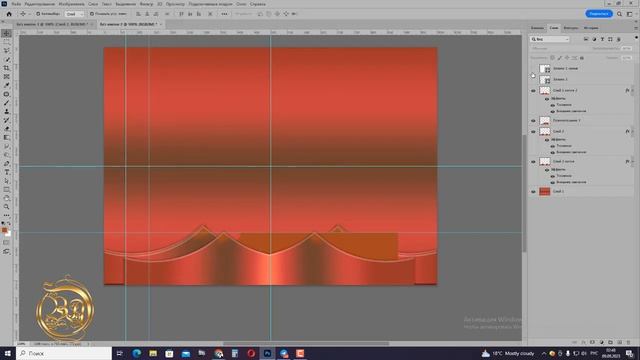
Task: Select the Rectangle shape tool
Action: (7, 189)
